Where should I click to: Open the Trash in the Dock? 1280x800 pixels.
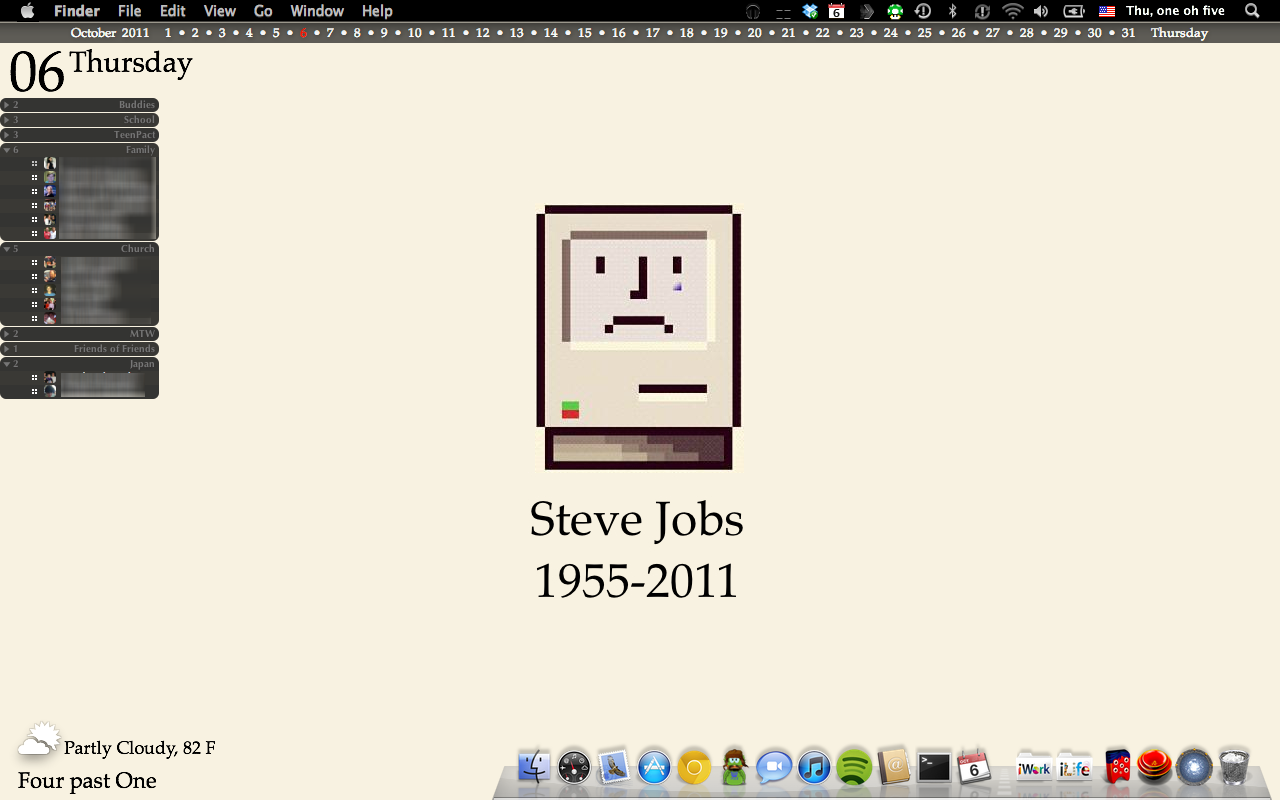[1235, 768]
